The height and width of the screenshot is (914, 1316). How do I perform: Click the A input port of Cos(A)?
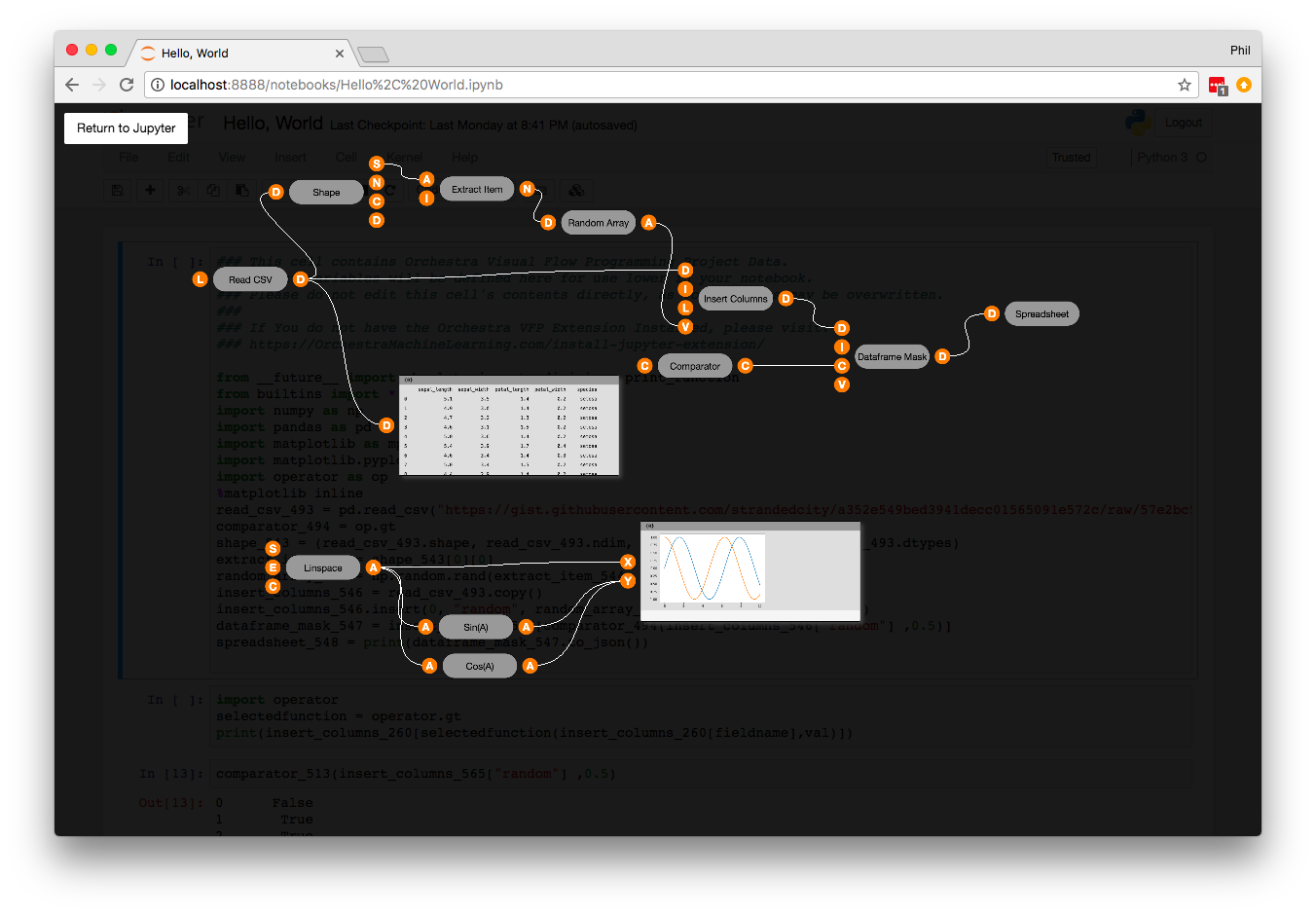point(430,667)
